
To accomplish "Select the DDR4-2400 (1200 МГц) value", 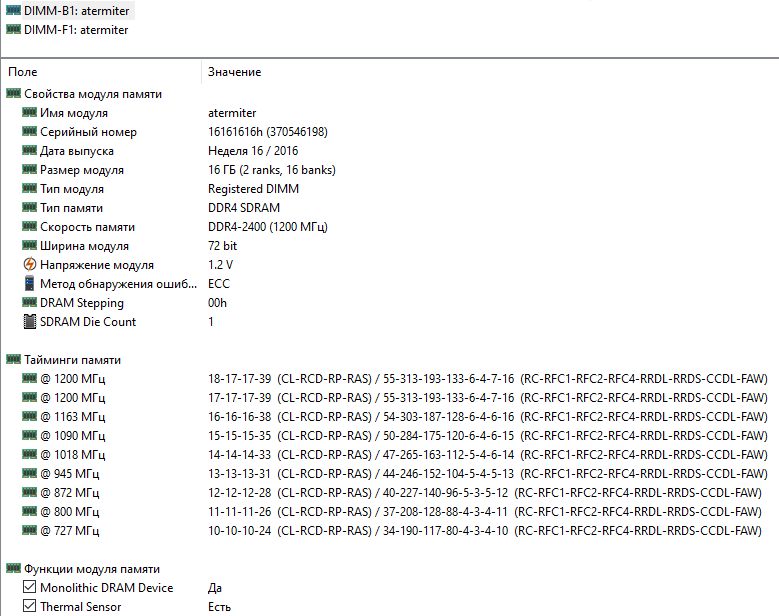I will pyautogui.click(x=268, y=227).
